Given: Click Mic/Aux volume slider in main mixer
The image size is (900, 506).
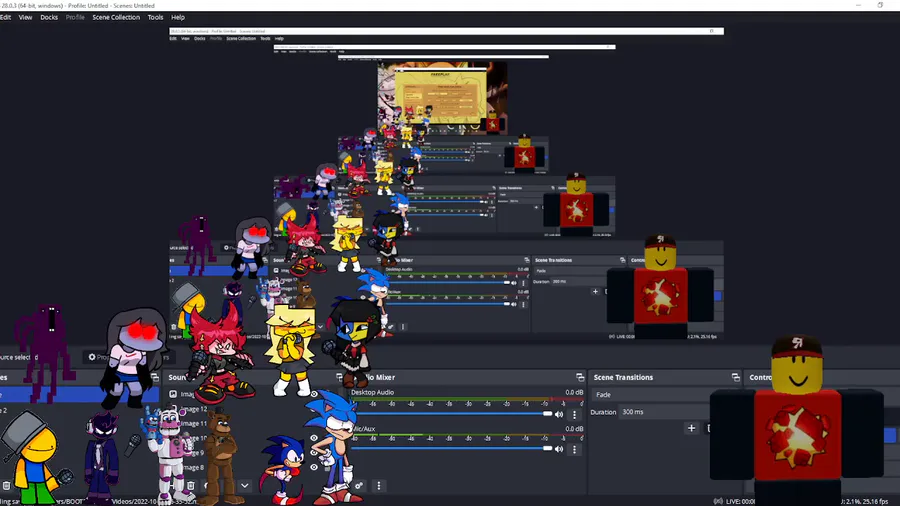Looking at the screenshot, I should (x=452, y=449).
